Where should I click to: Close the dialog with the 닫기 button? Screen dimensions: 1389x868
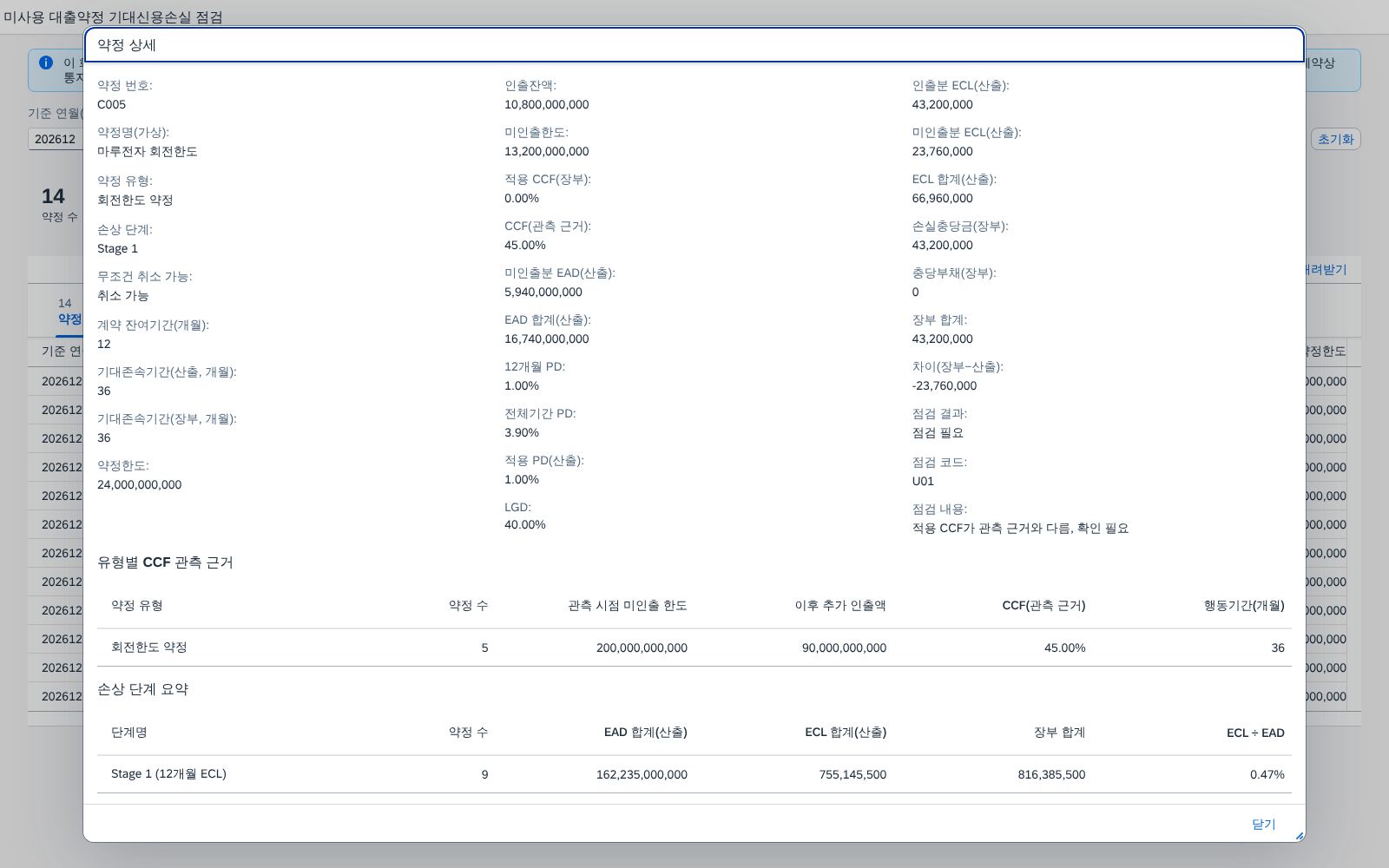(x=1263, y=824)
